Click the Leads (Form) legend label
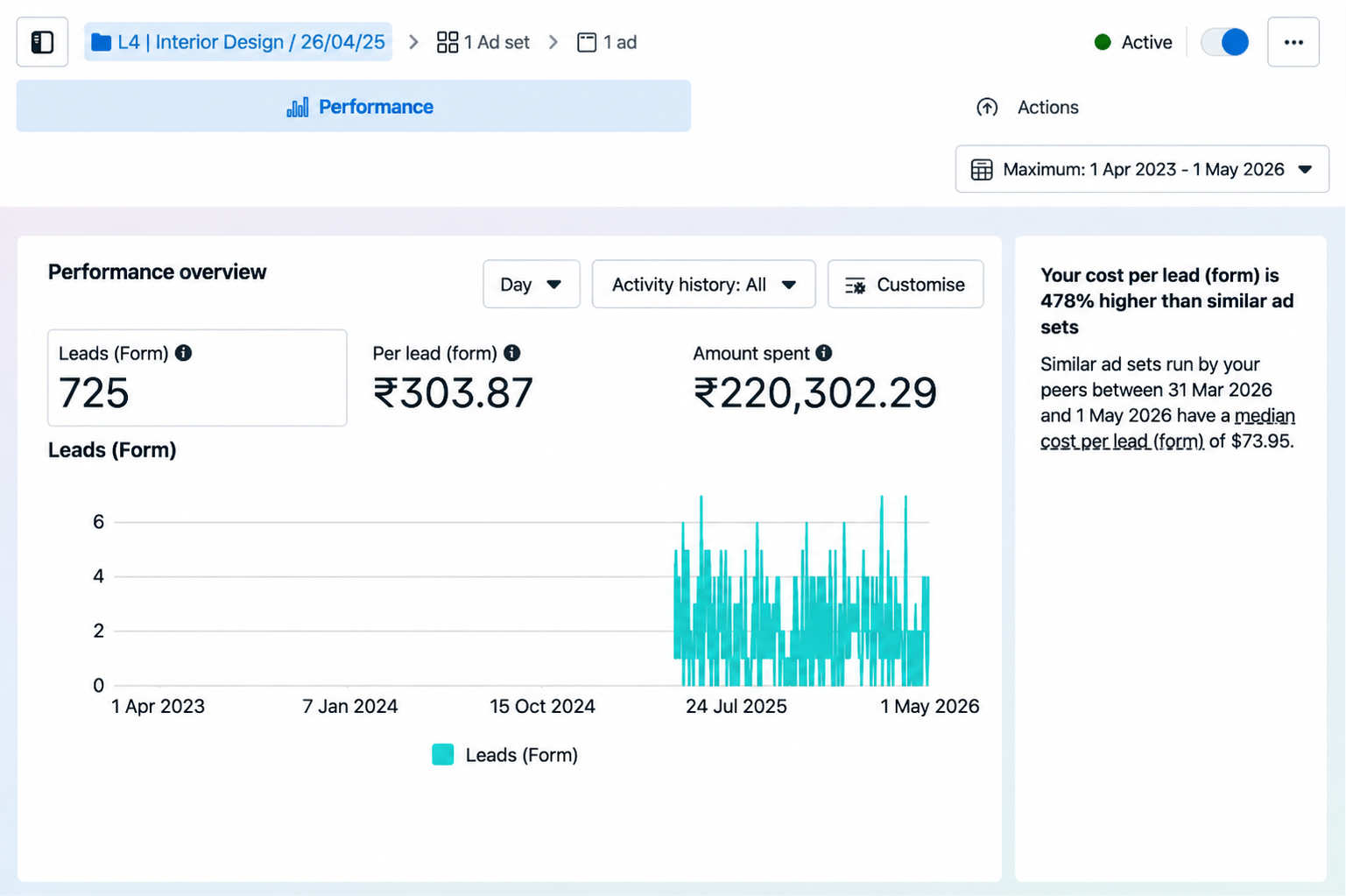The height and width of the screenshot is (896, 1346). point(522,755)
